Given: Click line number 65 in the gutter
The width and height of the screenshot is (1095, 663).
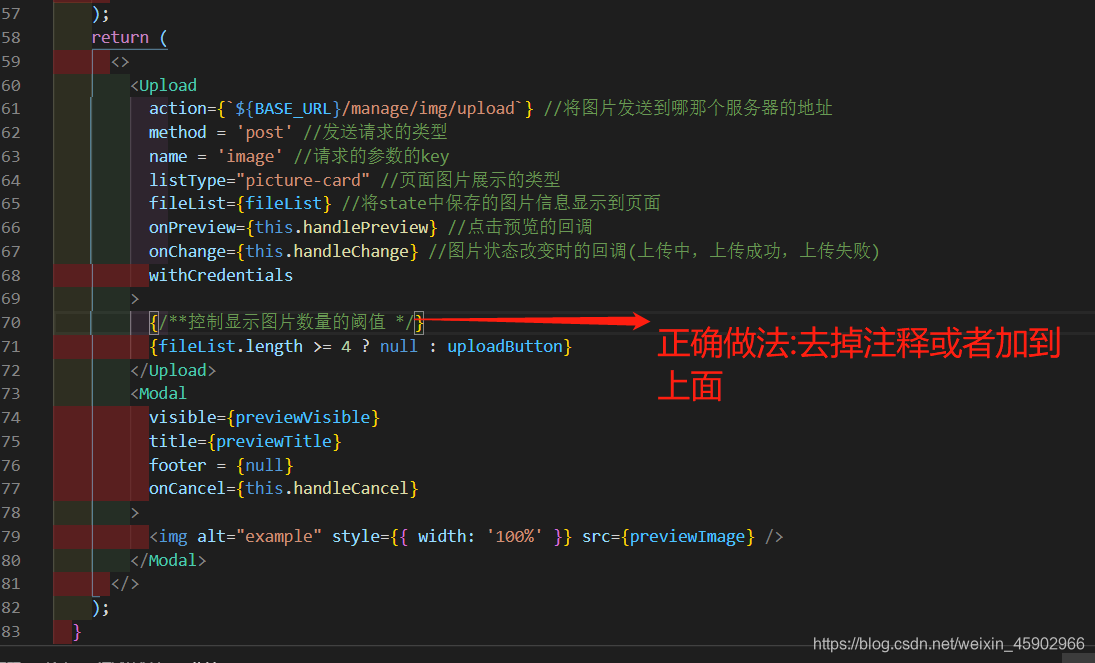Looking at the screenshot, I should click(11, 204).
